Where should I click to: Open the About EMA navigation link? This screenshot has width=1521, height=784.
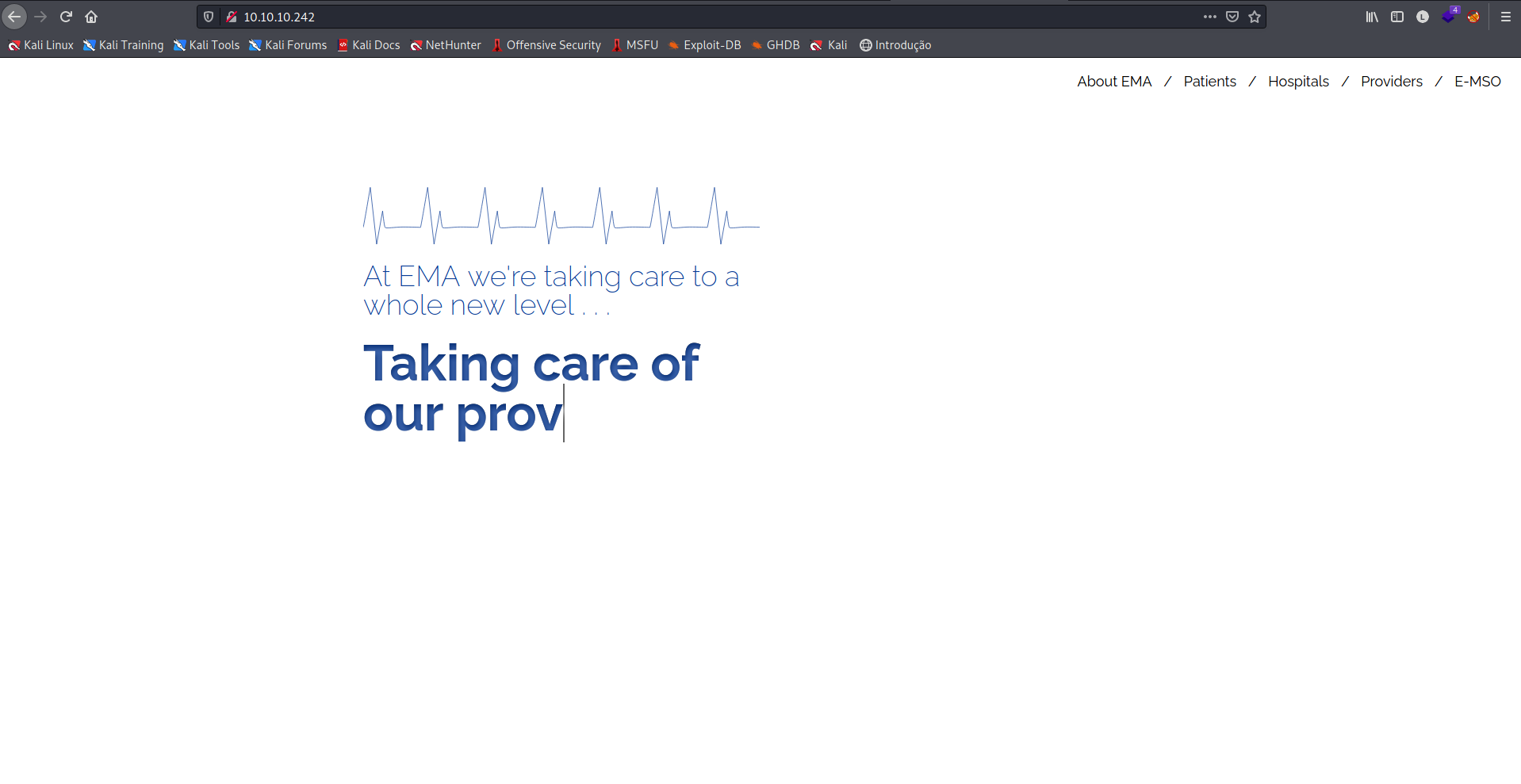pyautogui.click(x=1114, y=82)
